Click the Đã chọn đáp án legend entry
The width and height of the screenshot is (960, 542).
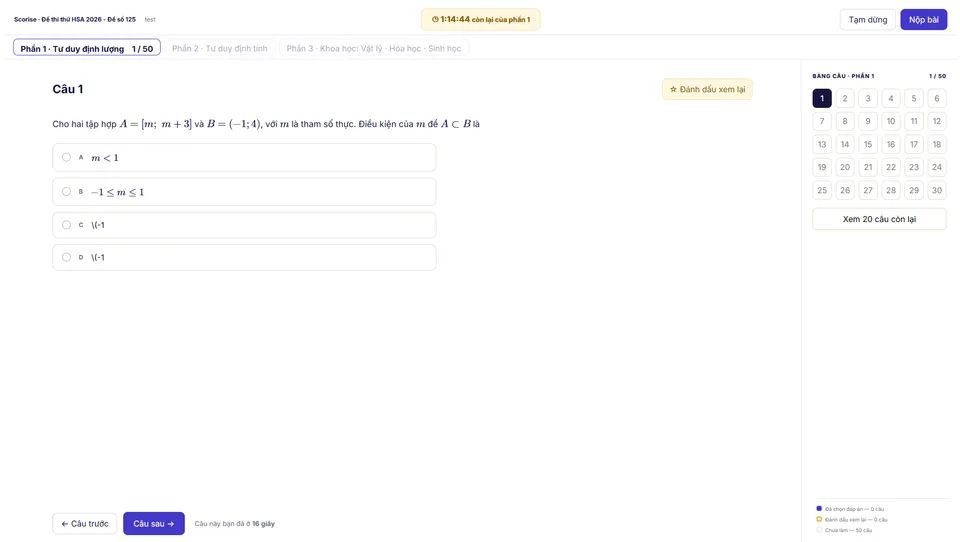(850, 509)
